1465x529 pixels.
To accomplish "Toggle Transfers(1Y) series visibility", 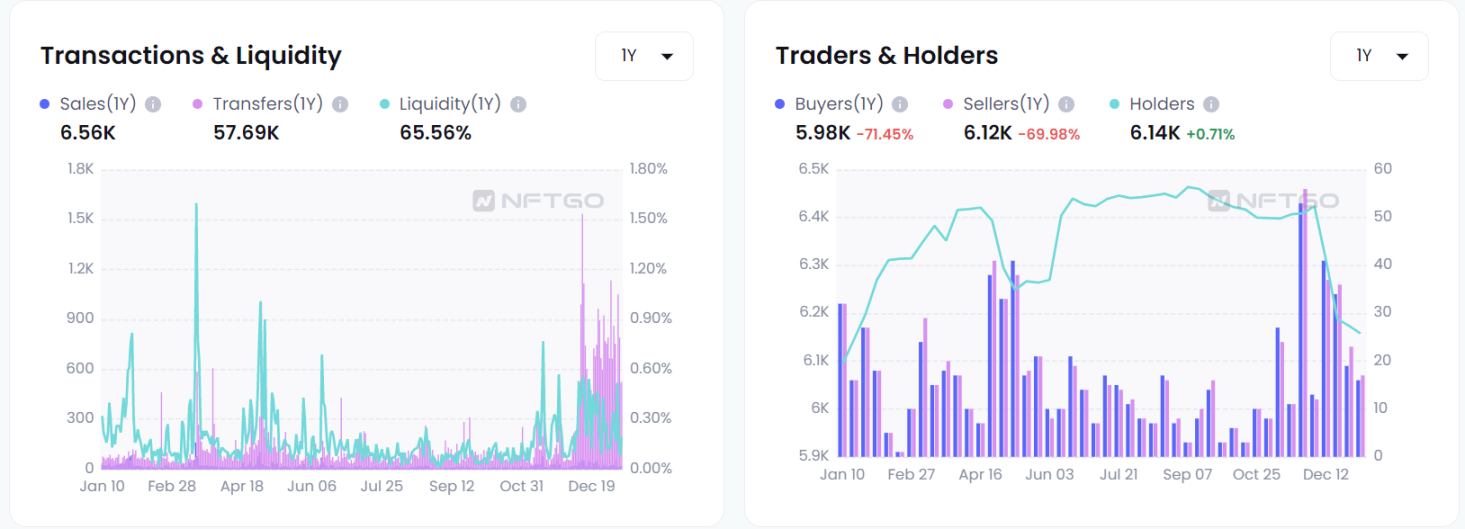I will pyautogui.click(x=258, y=104).
